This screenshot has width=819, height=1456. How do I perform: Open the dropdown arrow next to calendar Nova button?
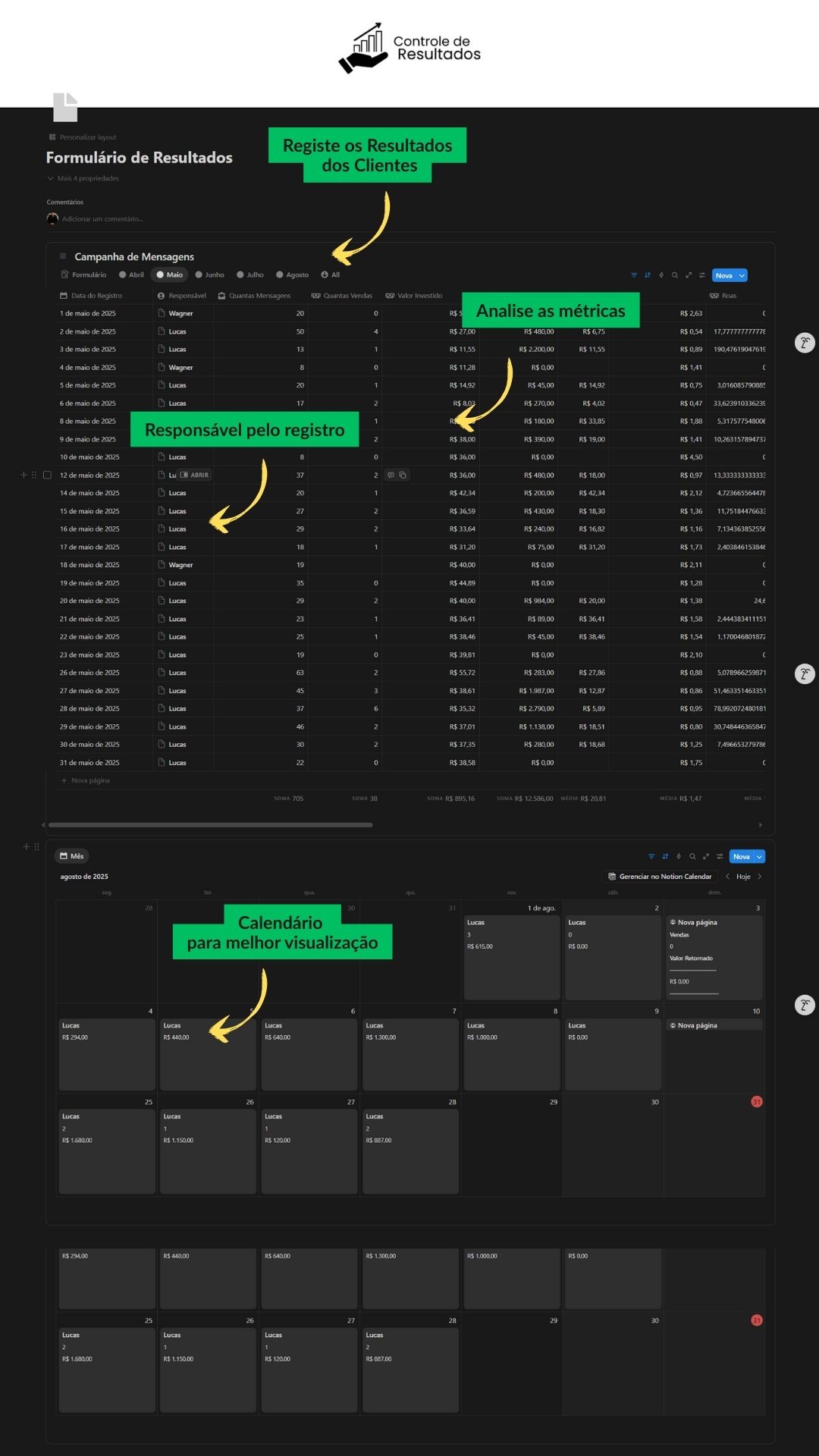click(760, 856)
